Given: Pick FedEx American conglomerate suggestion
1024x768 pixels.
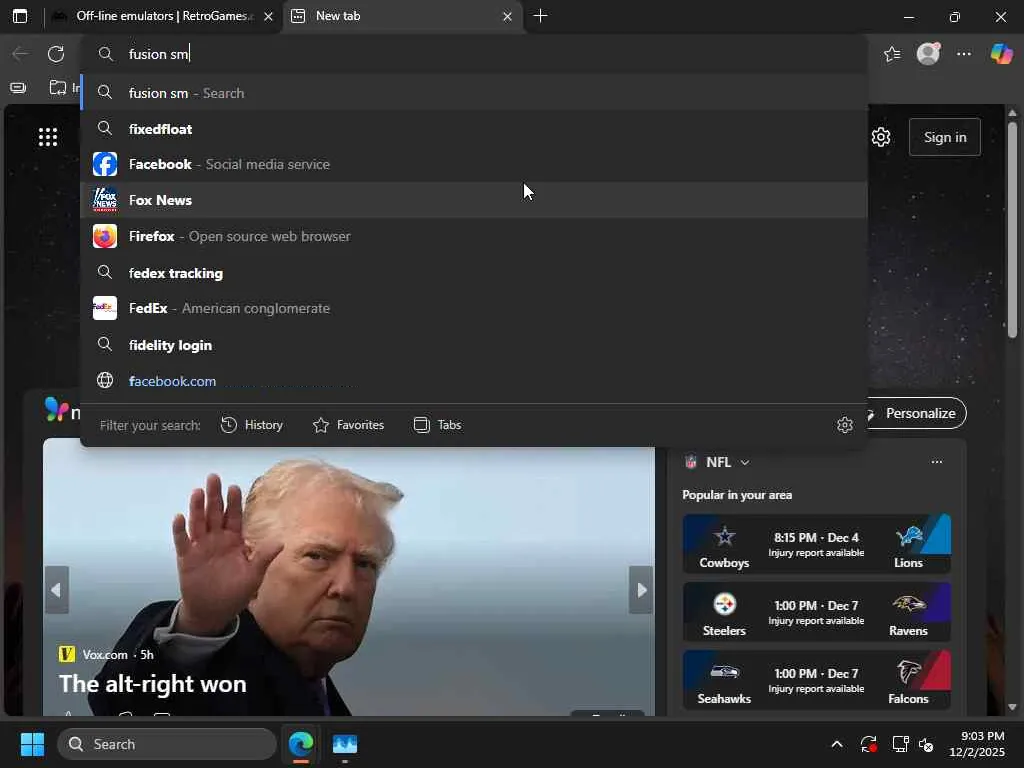Looking at the screenshot, I should point(473,308).
